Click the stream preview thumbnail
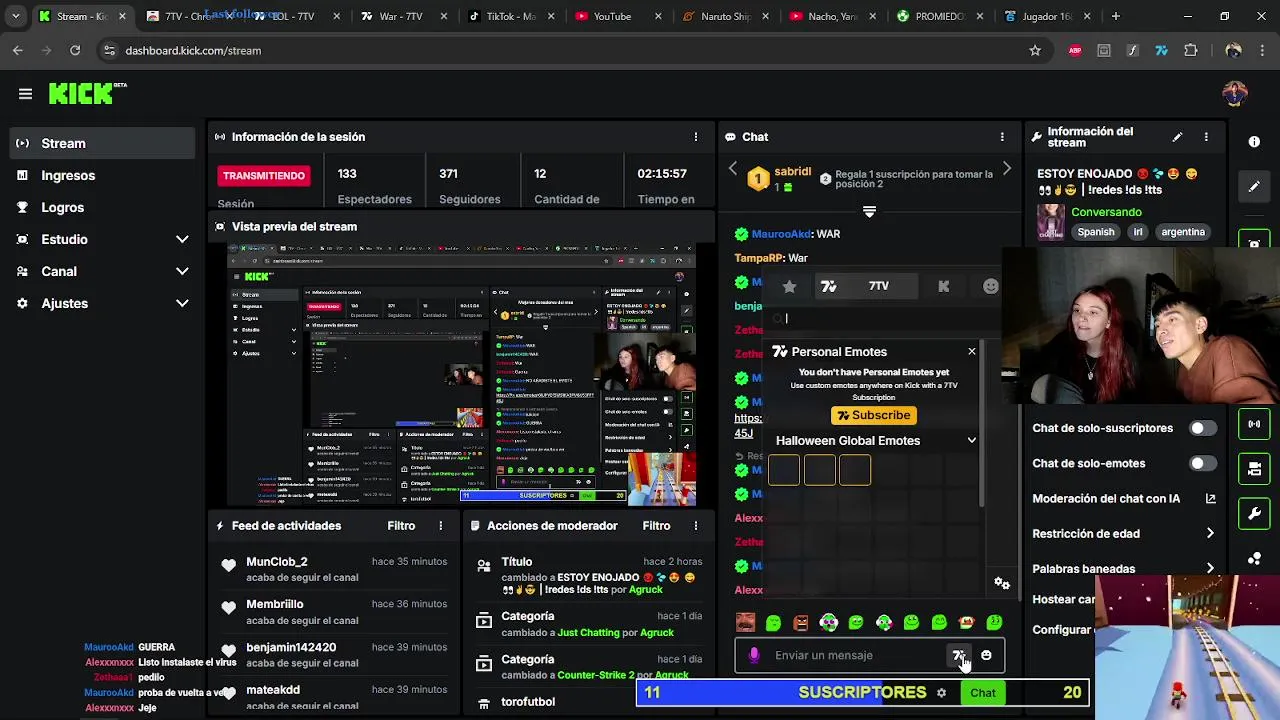Image resolution: width=1280 pixels, height=720 pixels. (x=462, y=374)
